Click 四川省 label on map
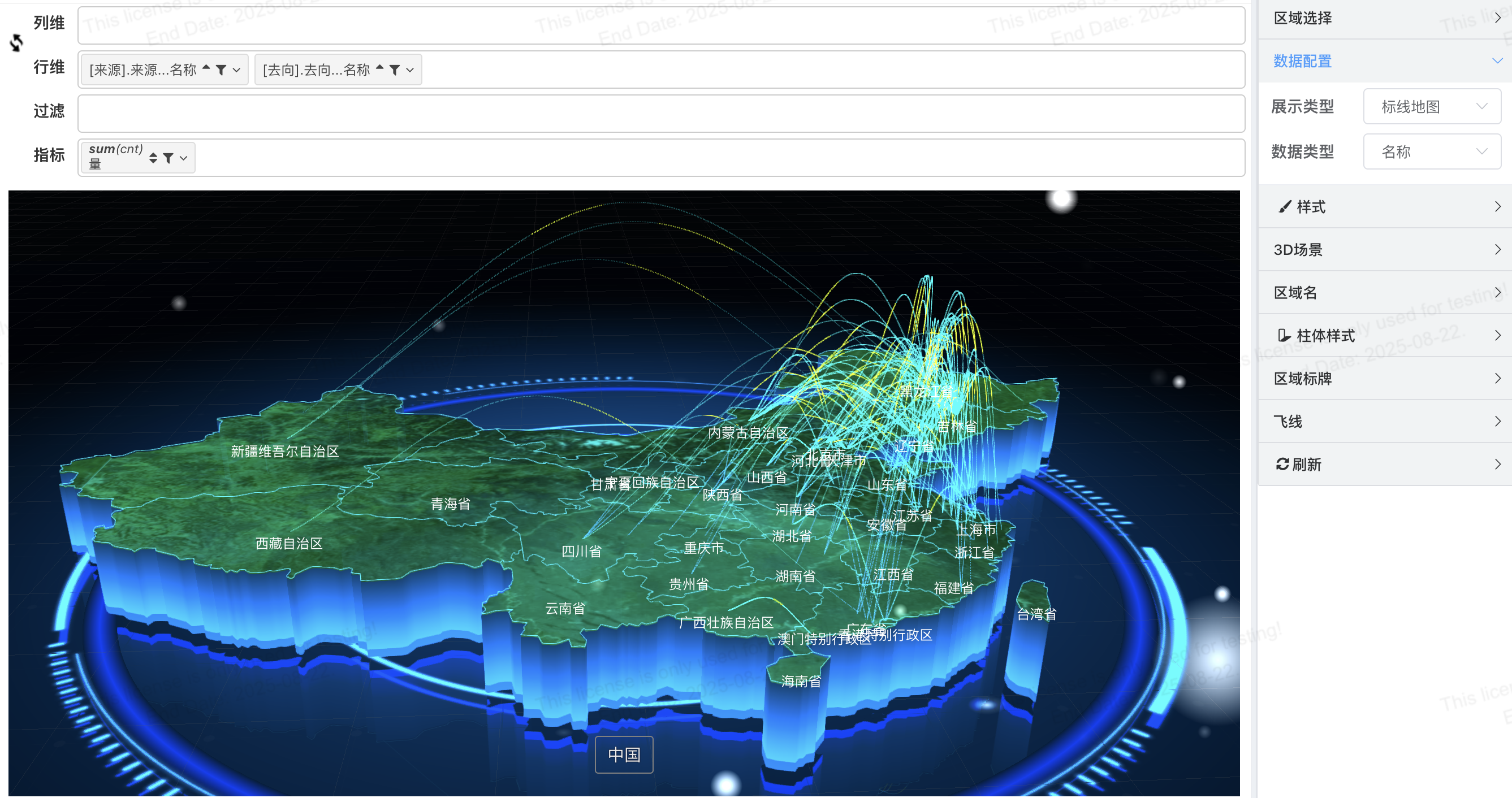The width and height of the screenshot is (1512, 798). [x=581, y=551]
